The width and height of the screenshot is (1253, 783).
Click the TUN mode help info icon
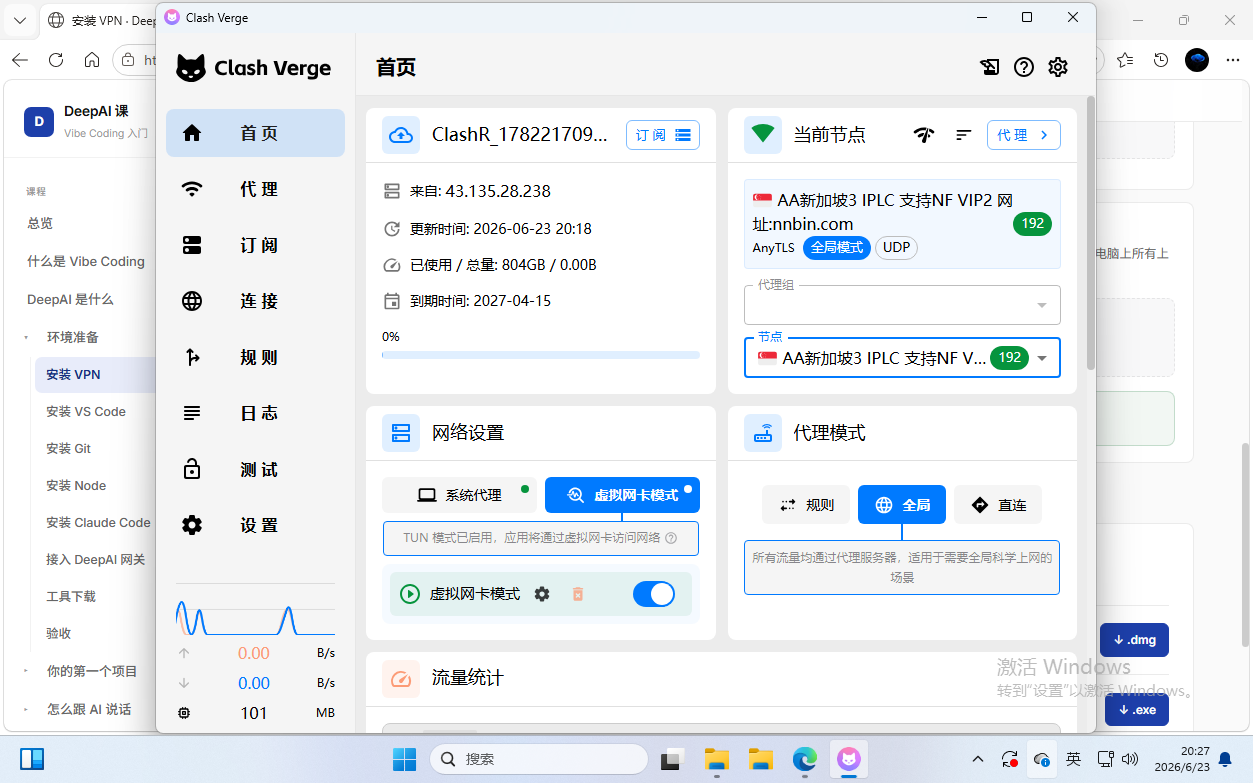671,538
